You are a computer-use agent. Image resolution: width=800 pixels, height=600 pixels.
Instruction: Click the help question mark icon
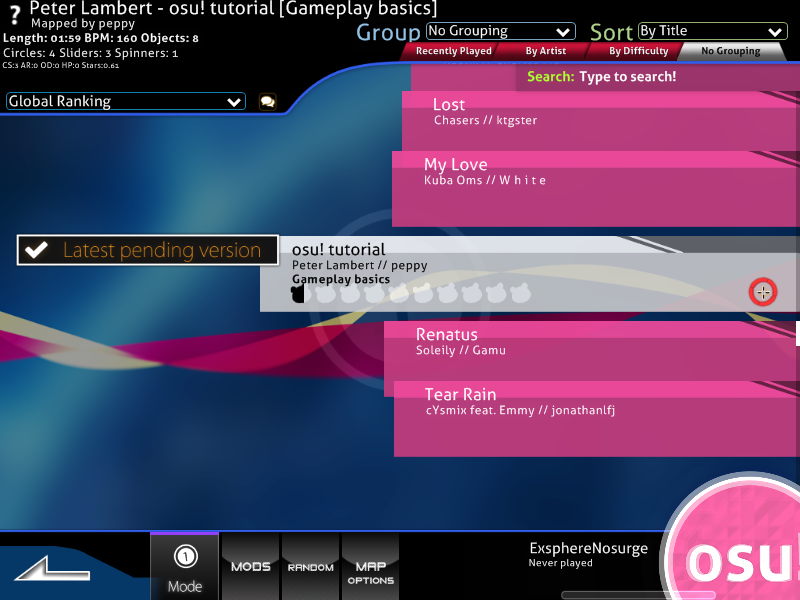[13, 13]
